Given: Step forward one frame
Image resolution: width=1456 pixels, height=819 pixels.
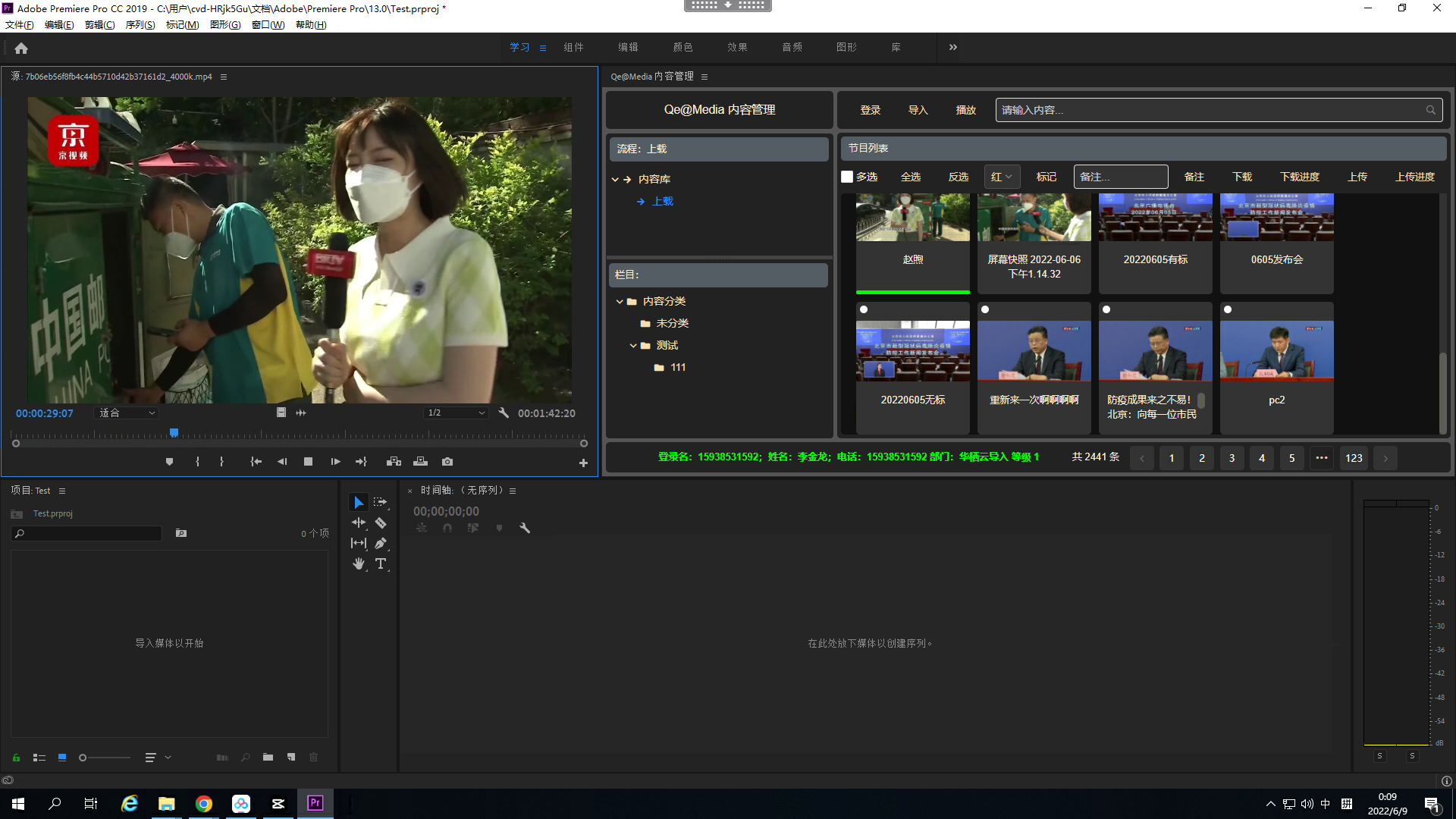Looking at the screenshot, I should (335, 461).
